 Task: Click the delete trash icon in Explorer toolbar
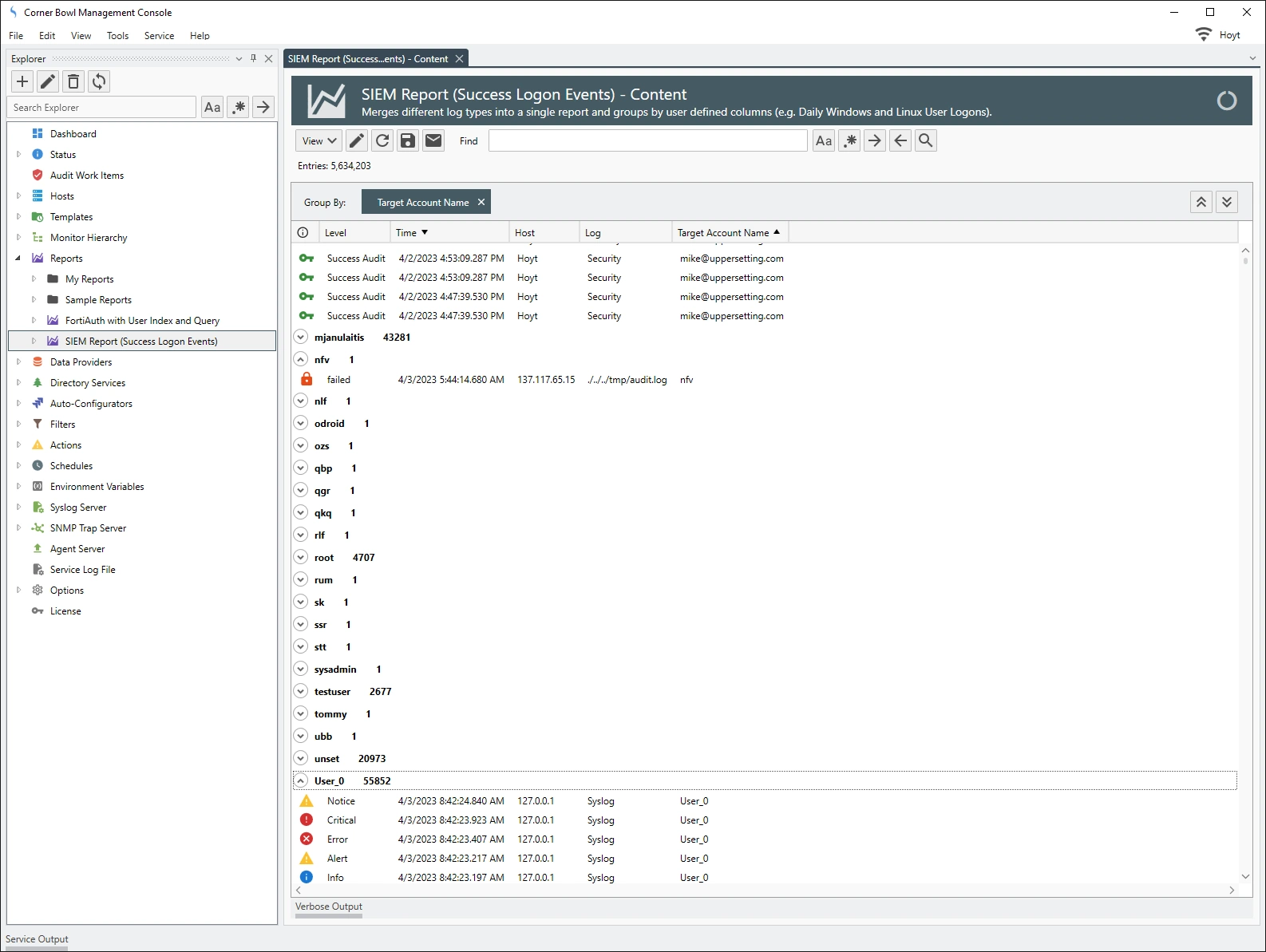pyautogui.click(x=73, y=81)
